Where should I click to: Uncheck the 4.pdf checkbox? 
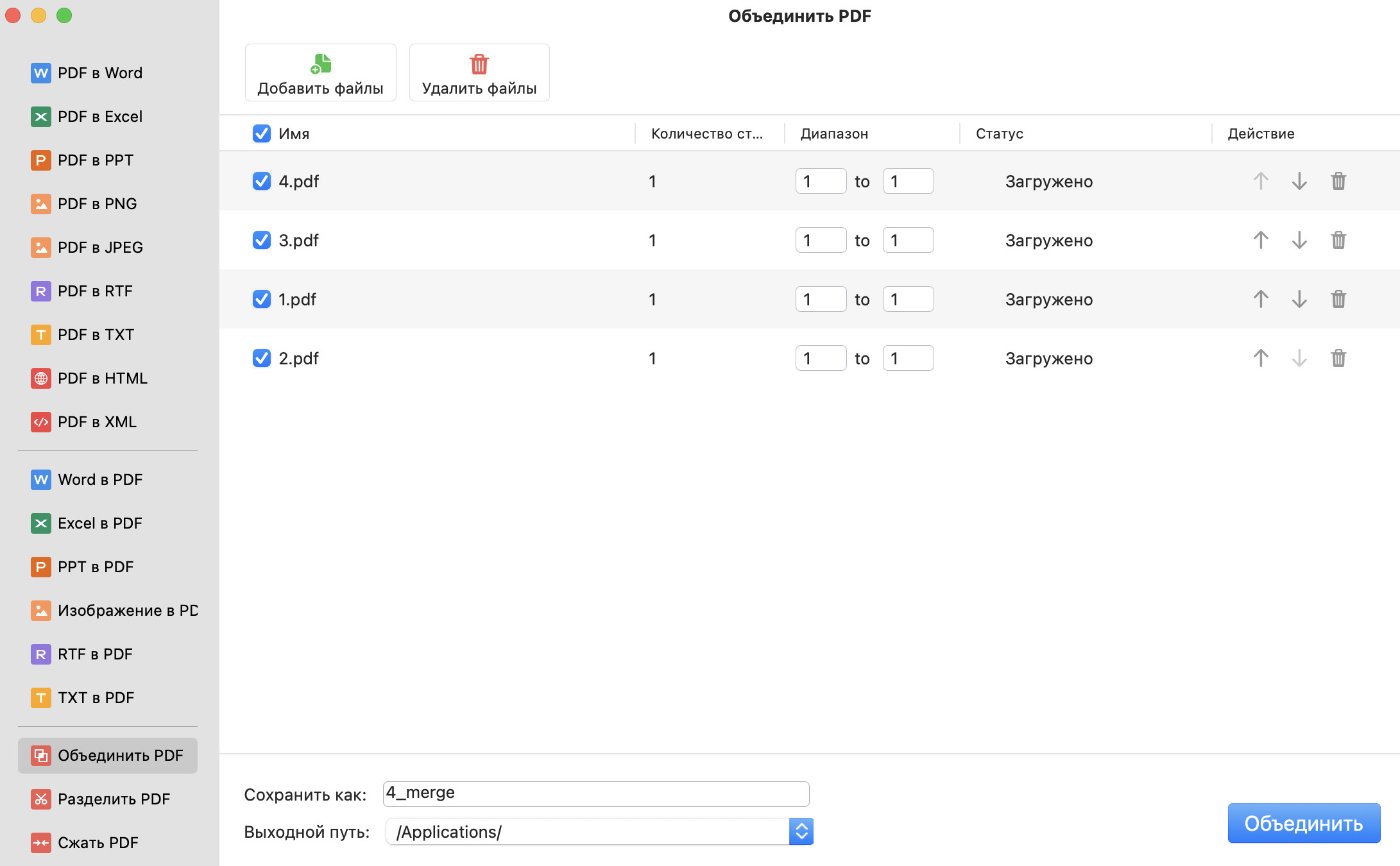262,182
